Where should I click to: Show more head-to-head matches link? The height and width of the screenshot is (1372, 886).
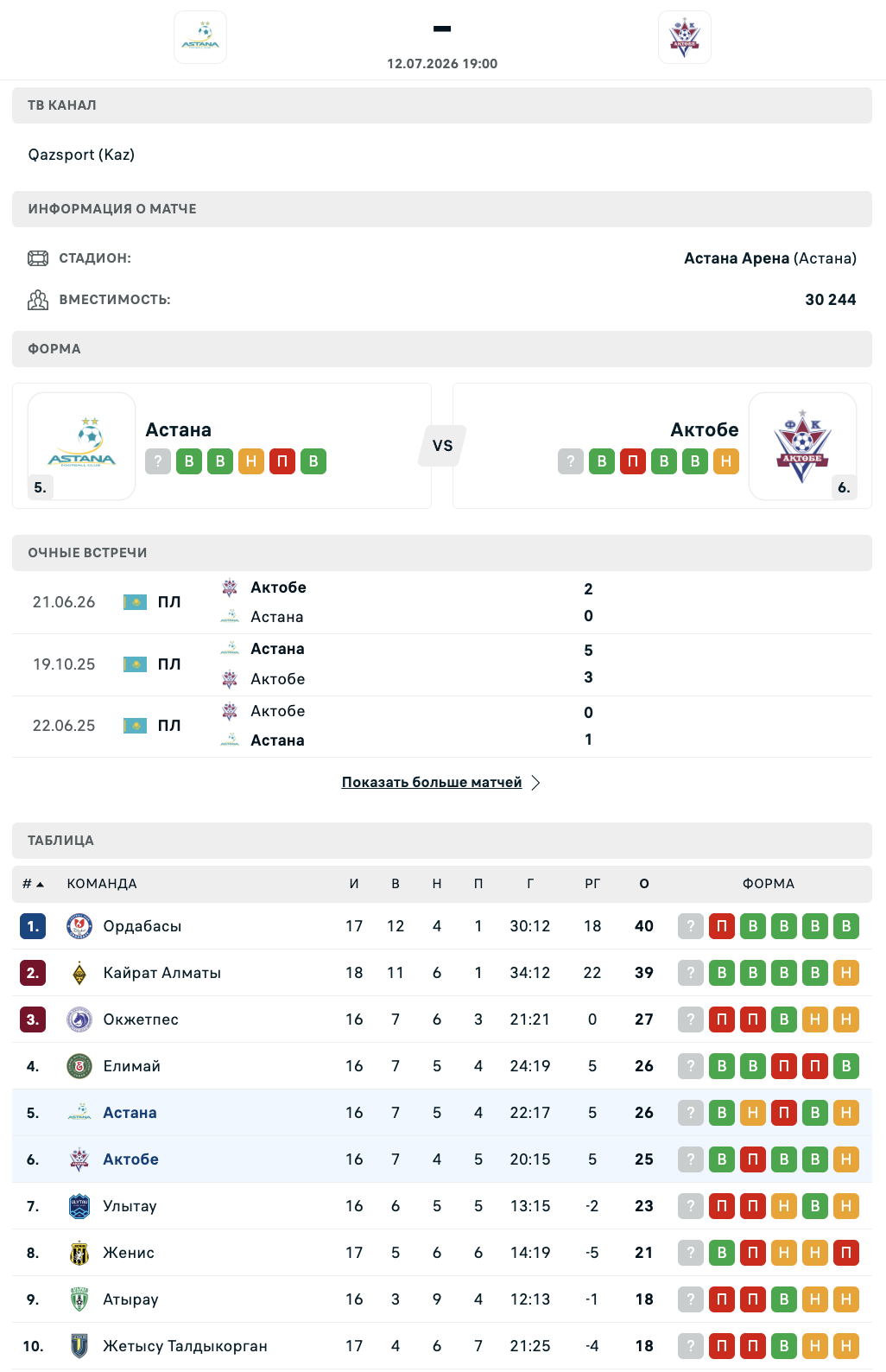(x=432, y=782)
